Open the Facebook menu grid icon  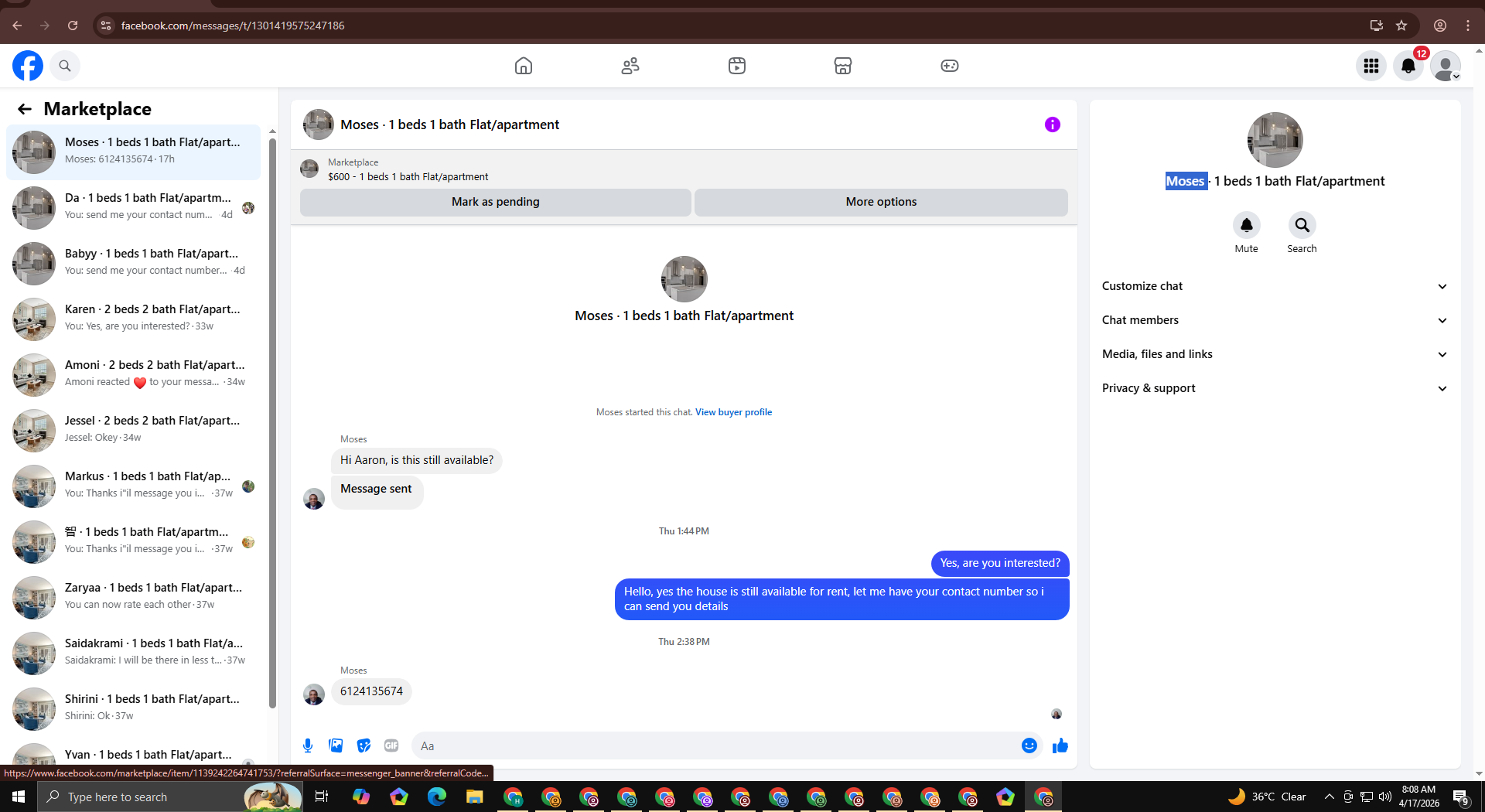coord(1371,66)
